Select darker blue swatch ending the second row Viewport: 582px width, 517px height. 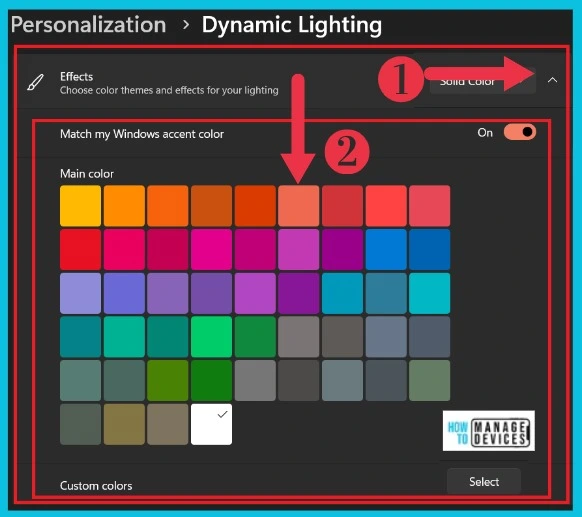coord(429,250)
